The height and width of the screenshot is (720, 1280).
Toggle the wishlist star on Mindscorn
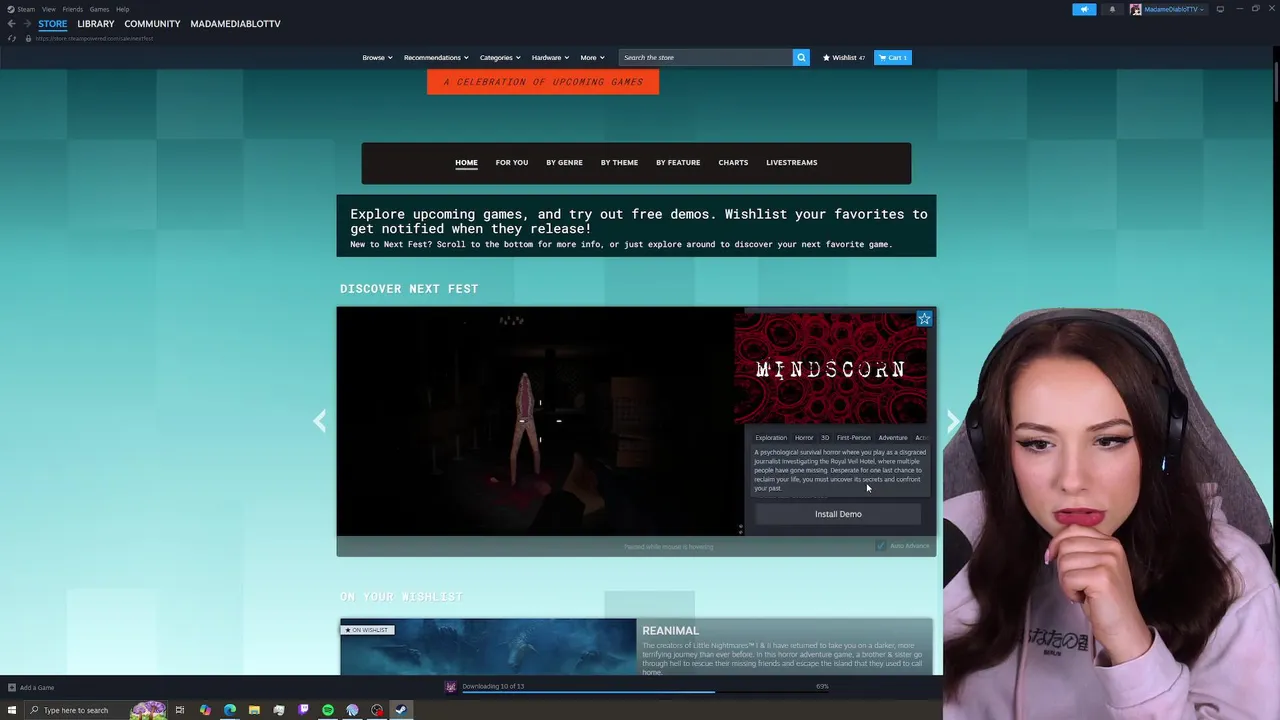click(924, 319)
